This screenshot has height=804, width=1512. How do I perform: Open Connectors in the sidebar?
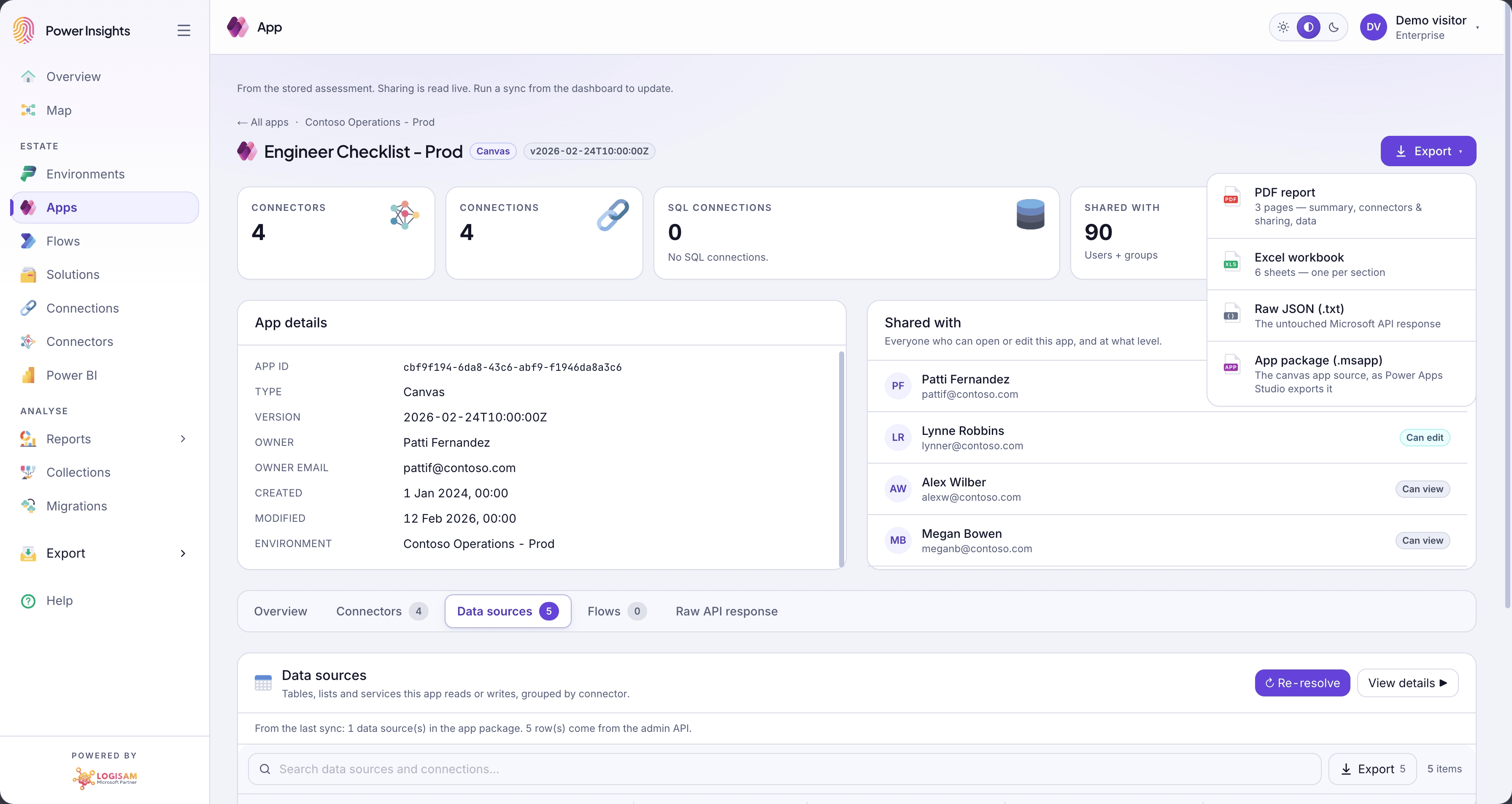click(x=105, y=342)
